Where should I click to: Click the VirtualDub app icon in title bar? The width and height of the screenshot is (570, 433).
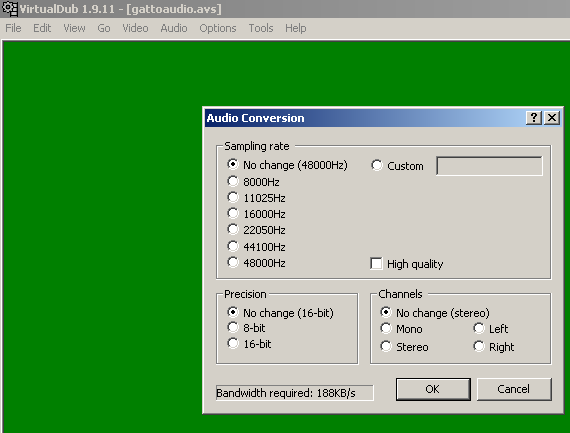tap(9, 8)
